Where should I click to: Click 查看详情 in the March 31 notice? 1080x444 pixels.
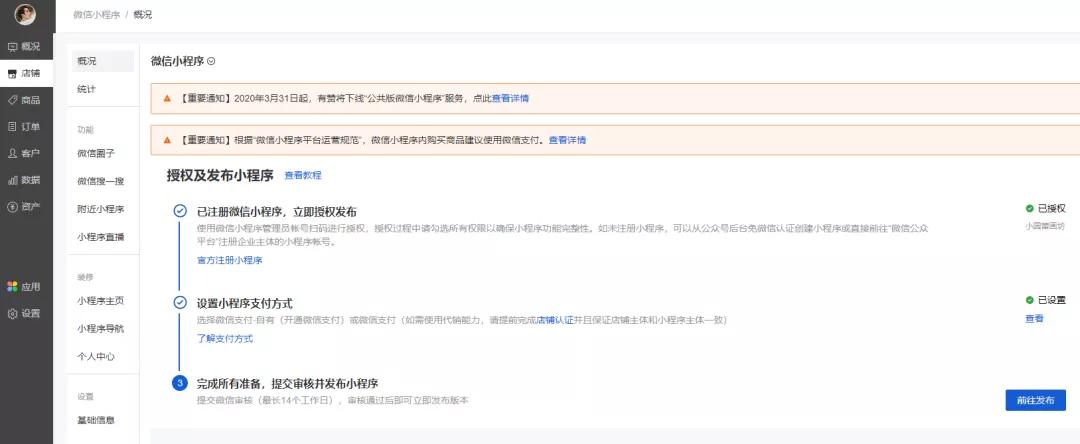pos(510,98)
